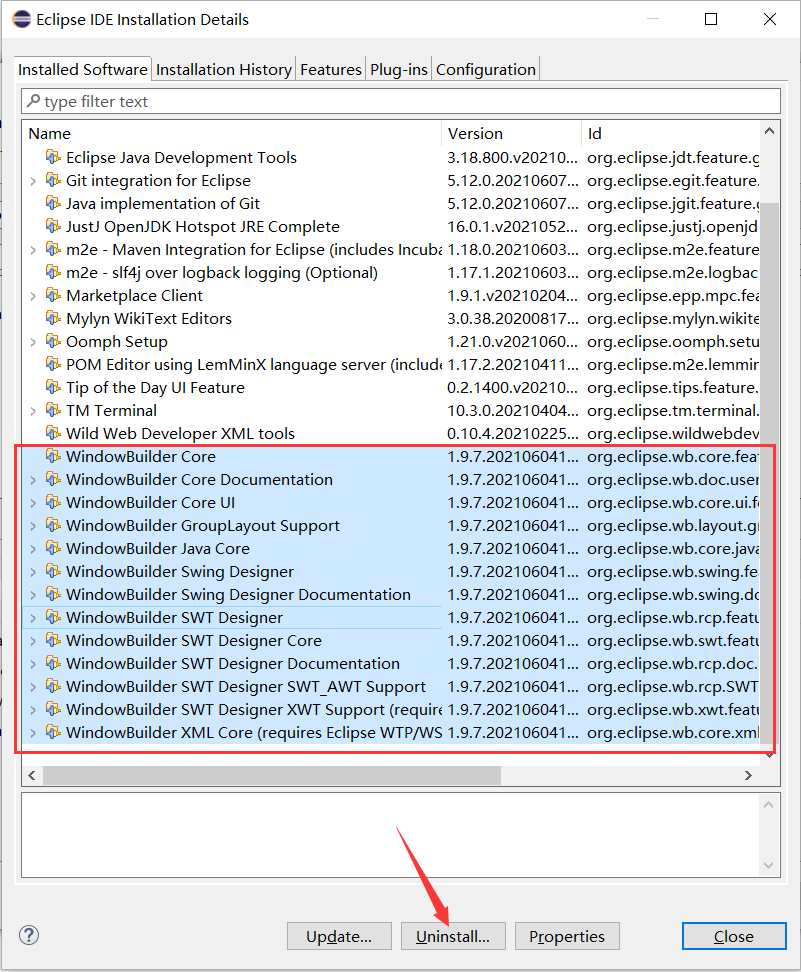
Task: Click the icon beside Mylyn WikiText Editors
Action: 54,318
